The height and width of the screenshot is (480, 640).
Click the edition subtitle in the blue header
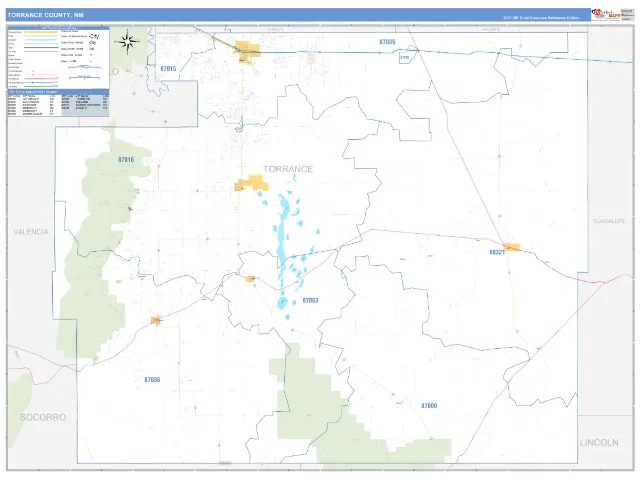(x=541, y=18)
